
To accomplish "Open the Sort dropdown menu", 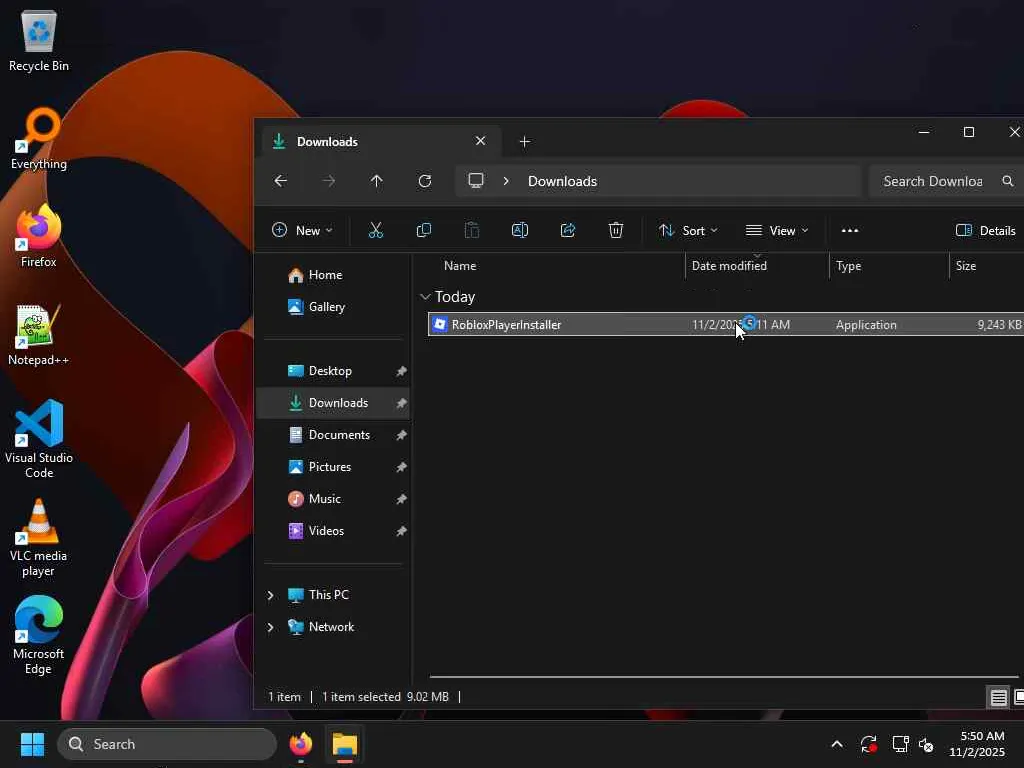I will pyautogui.click(x=688, y=231).
